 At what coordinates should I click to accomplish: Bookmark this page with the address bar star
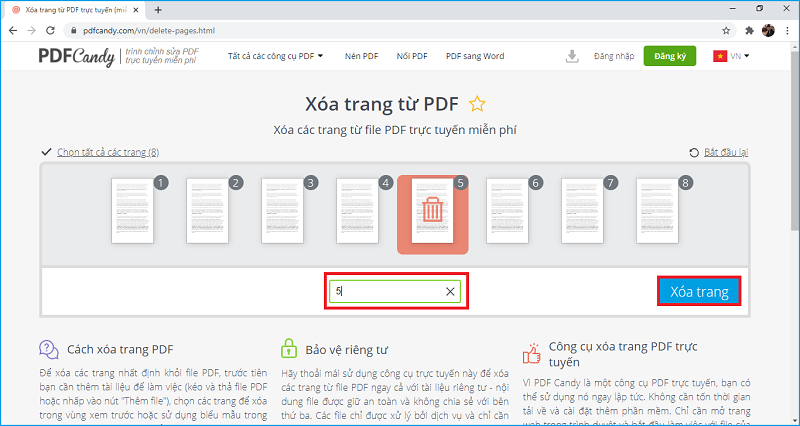click(x=726, y=31)
